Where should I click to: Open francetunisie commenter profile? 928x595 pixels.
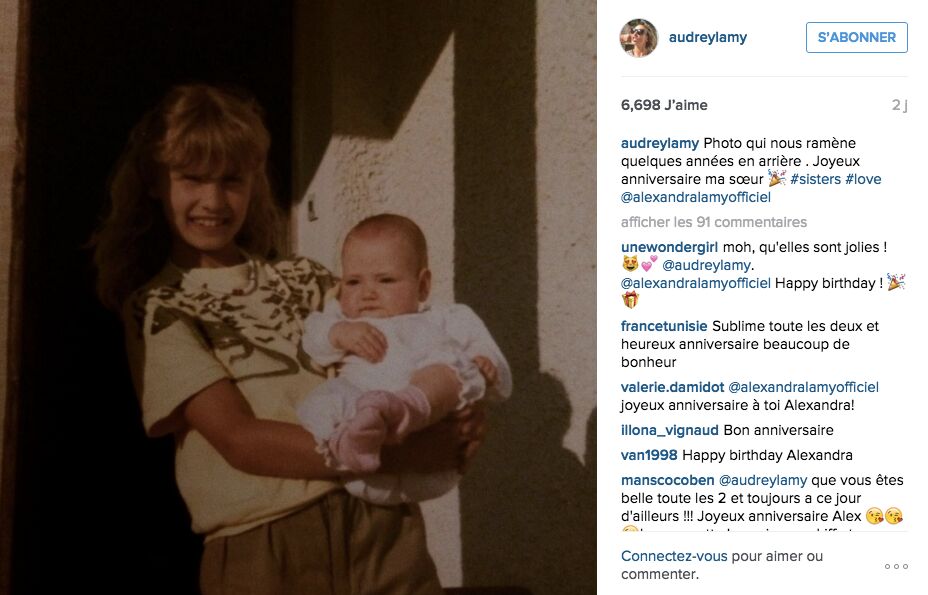coord(664,326)
